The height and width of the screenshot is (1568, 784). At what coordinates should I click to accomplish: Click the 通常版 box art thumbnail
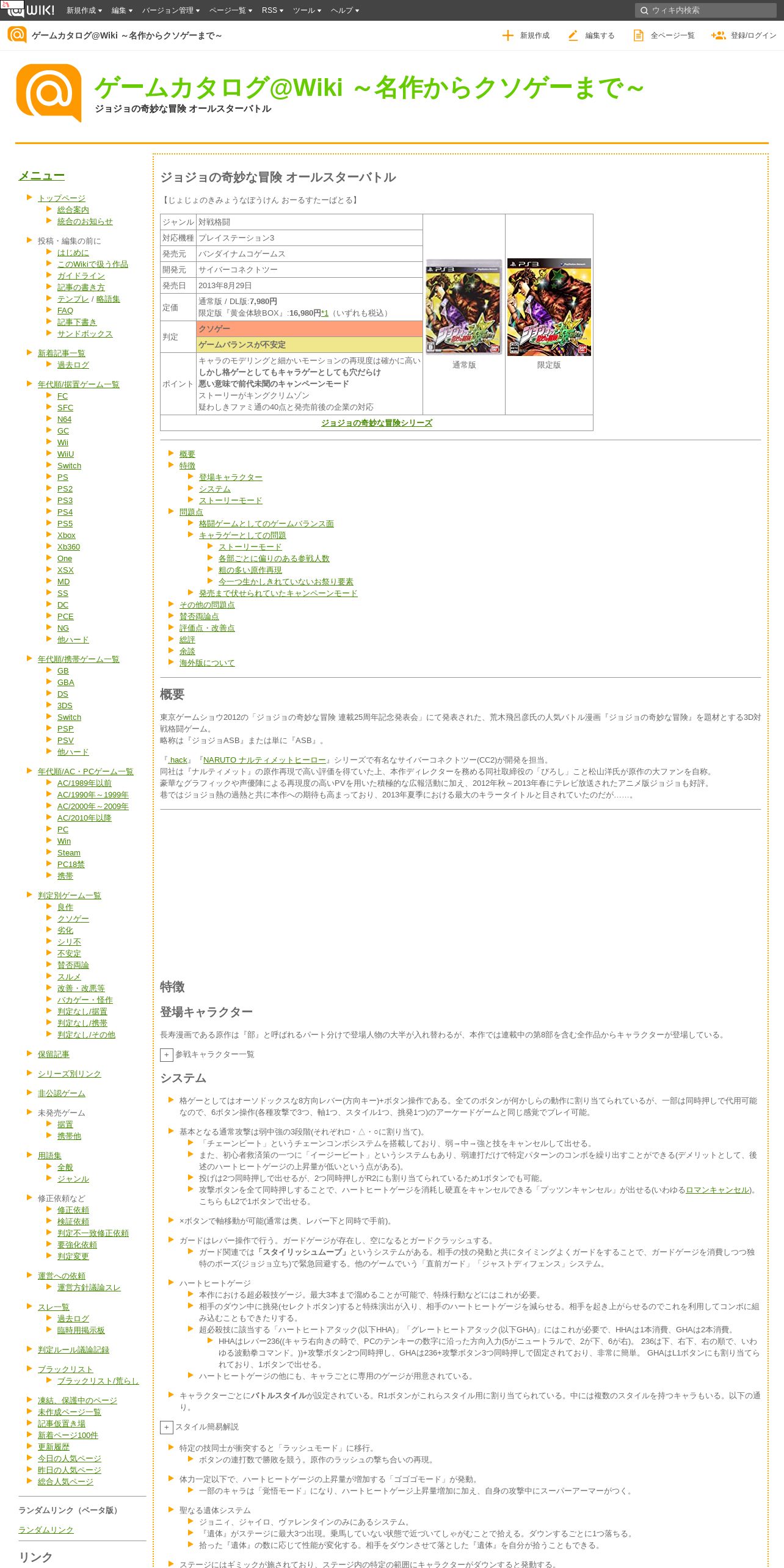pos(464,307)
